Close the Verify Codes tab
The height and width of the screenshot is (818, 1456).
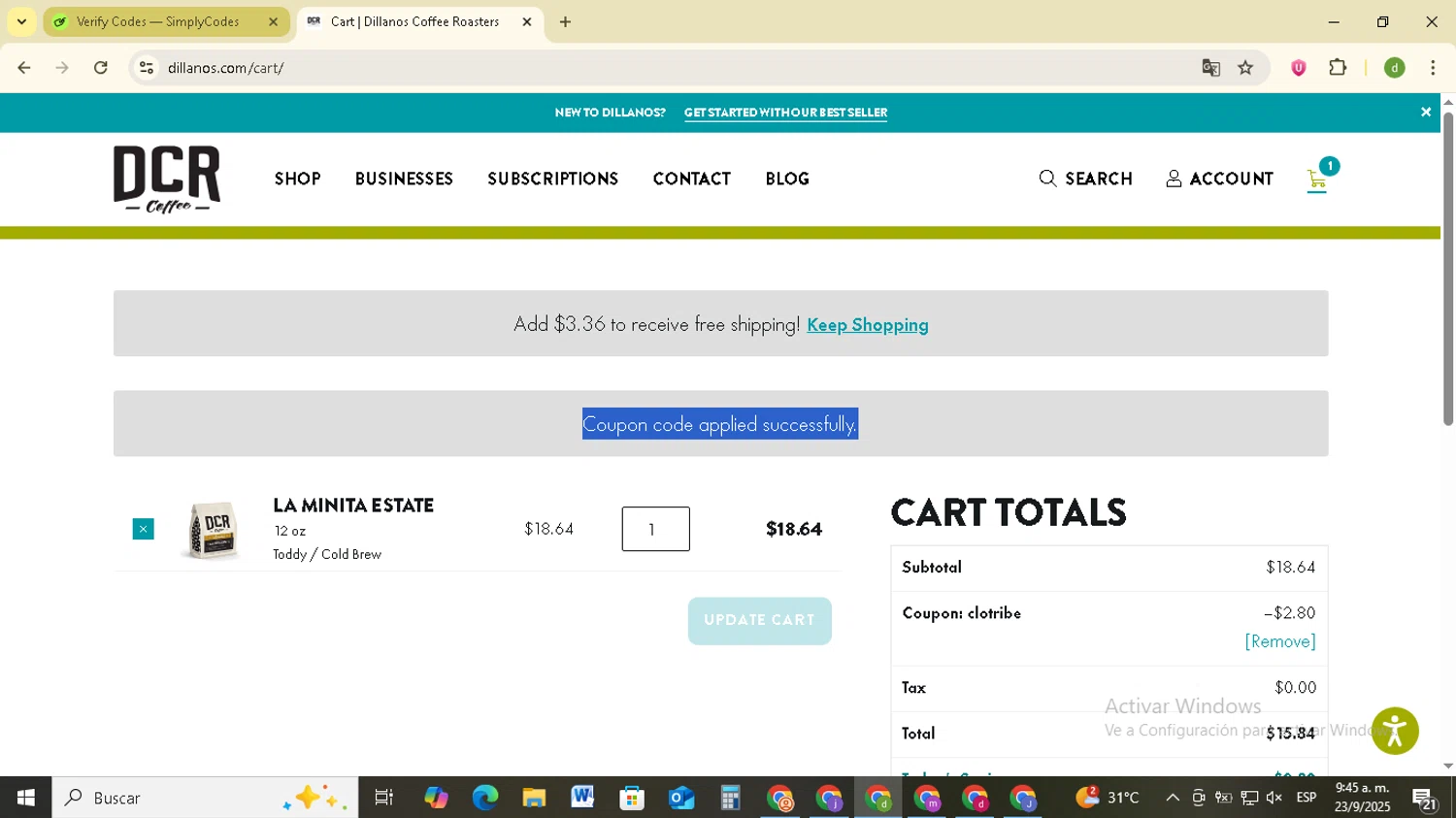point(273,21)
